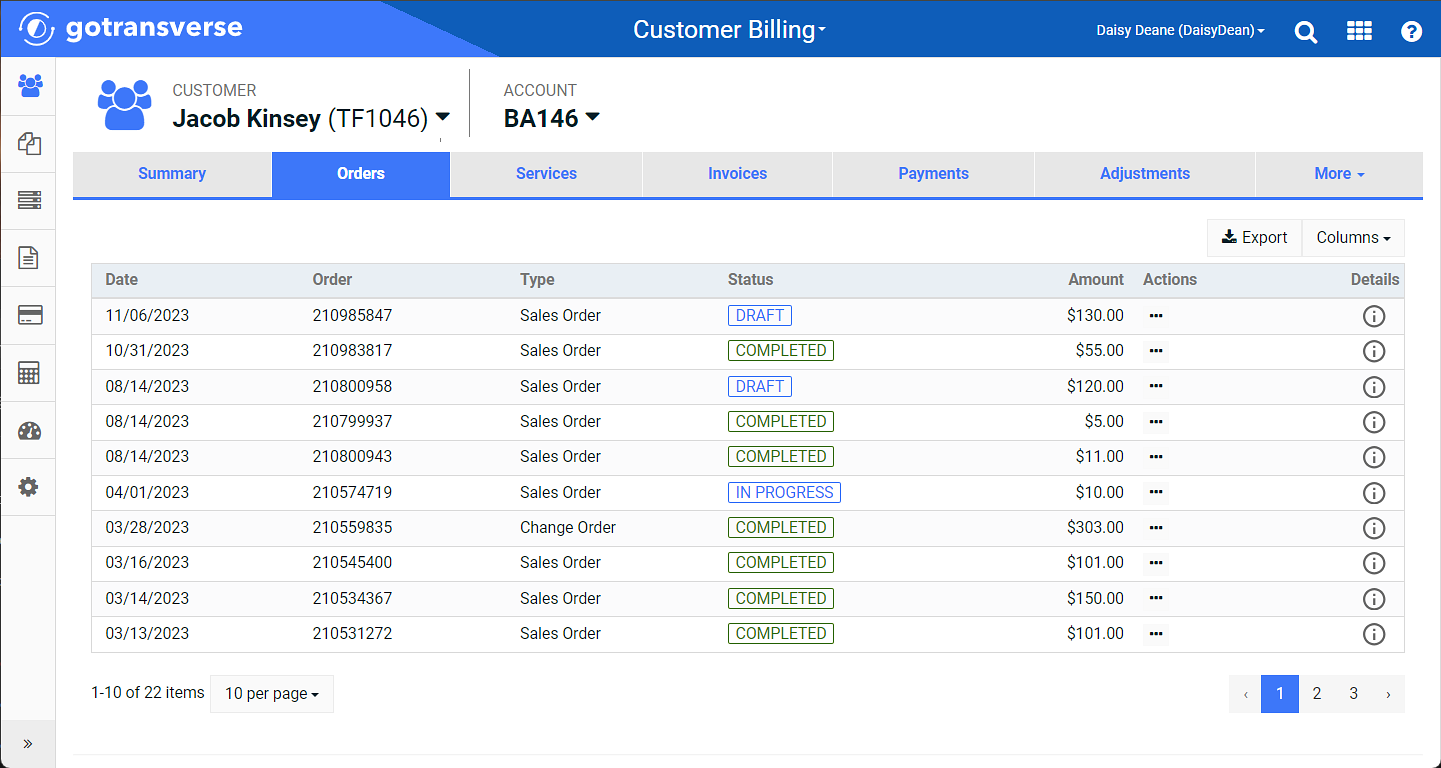Go to page 2
This screenshot has height=768, width=1441.
click(1317, 694)
